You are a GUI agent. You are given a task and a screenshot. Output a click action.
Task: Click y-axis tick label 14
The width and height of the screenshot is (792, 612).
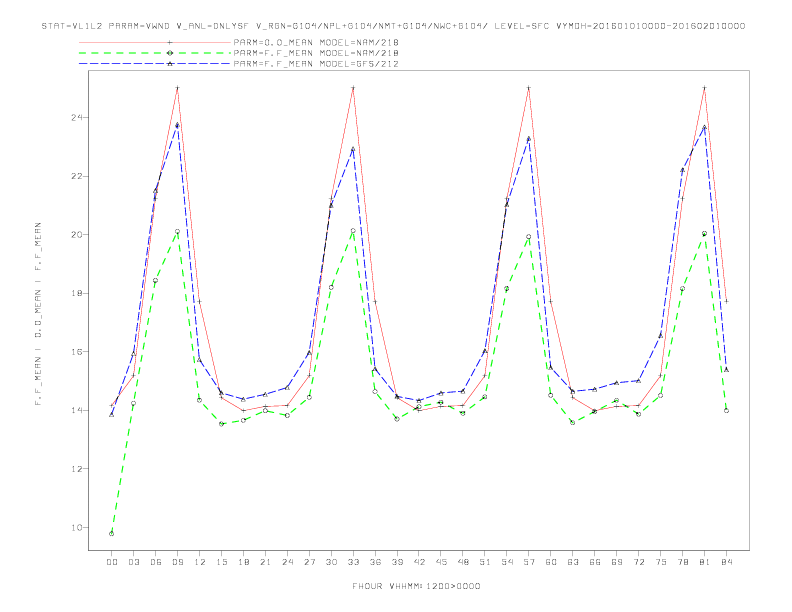[76, 410]
